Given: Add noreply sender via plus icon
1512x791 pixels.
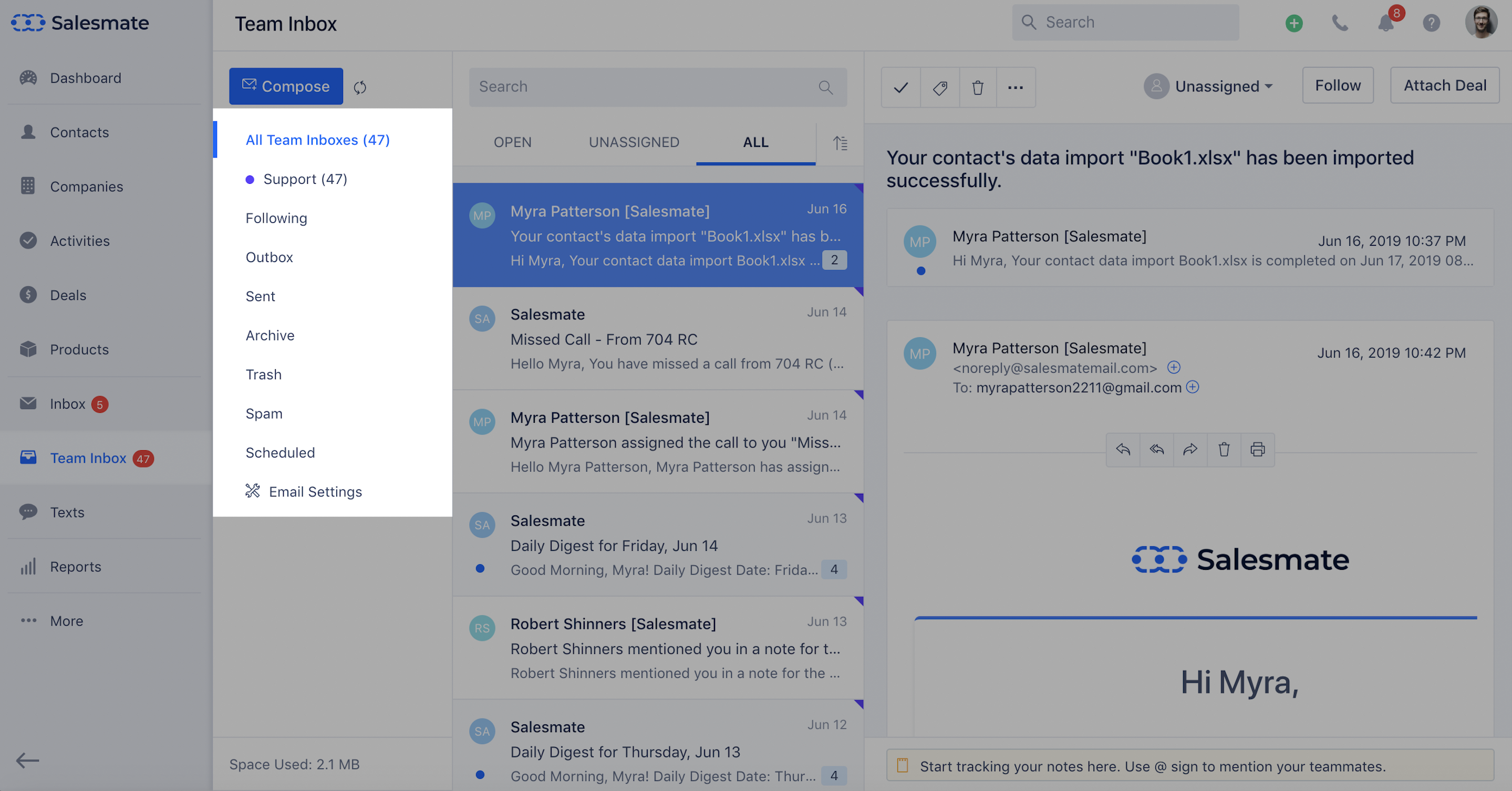Looking at the screenshot, I should coord(1174,367).
